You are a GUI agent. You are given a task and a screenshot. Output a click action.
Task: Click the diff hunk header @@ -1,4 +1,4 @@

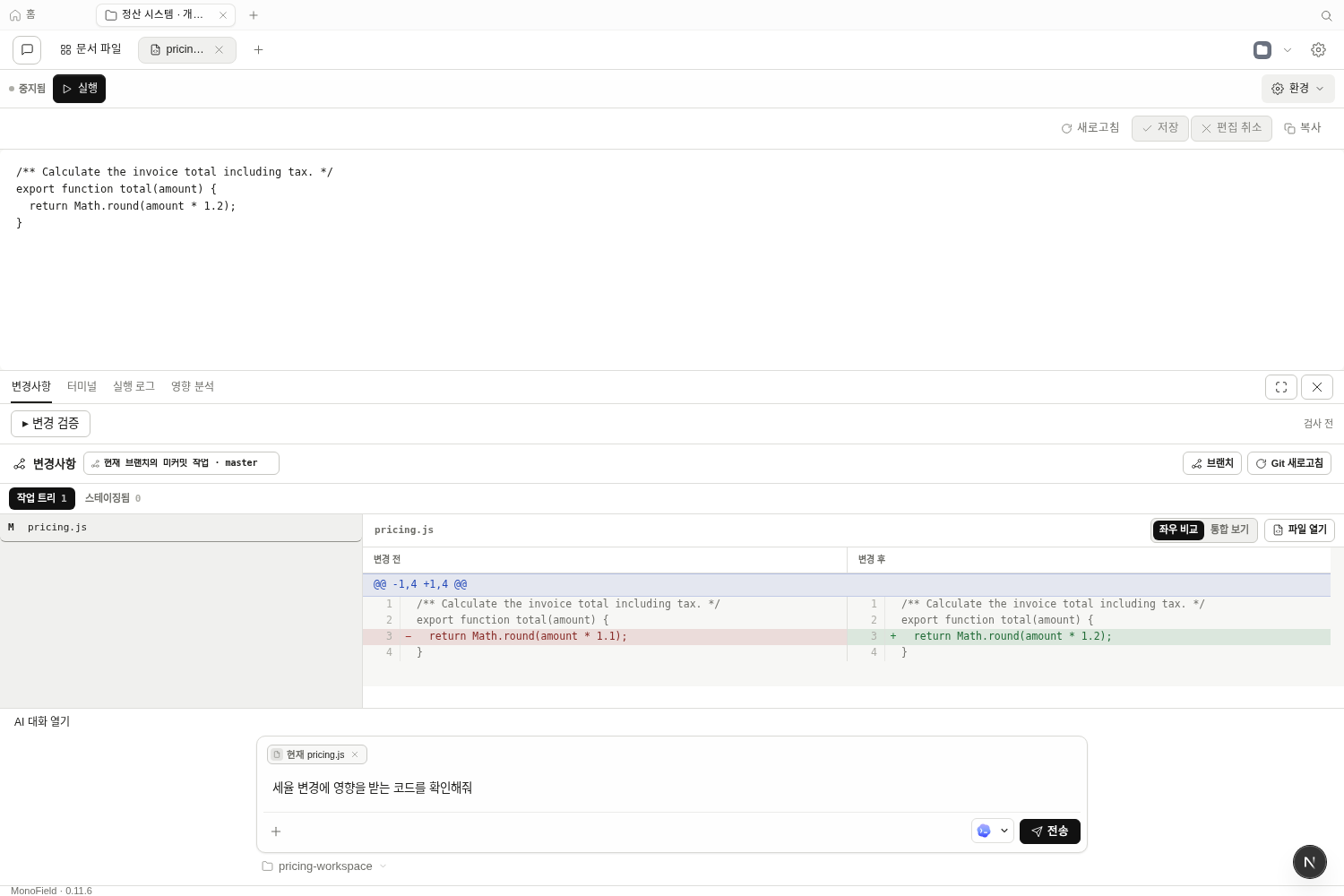tap(847, 585)
